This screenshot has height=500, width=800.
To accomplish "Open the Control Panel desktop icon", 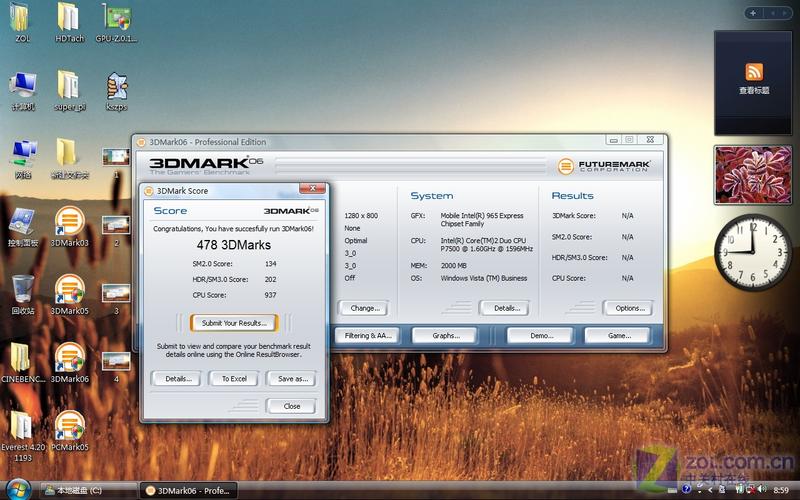I will tap(23, 228).
